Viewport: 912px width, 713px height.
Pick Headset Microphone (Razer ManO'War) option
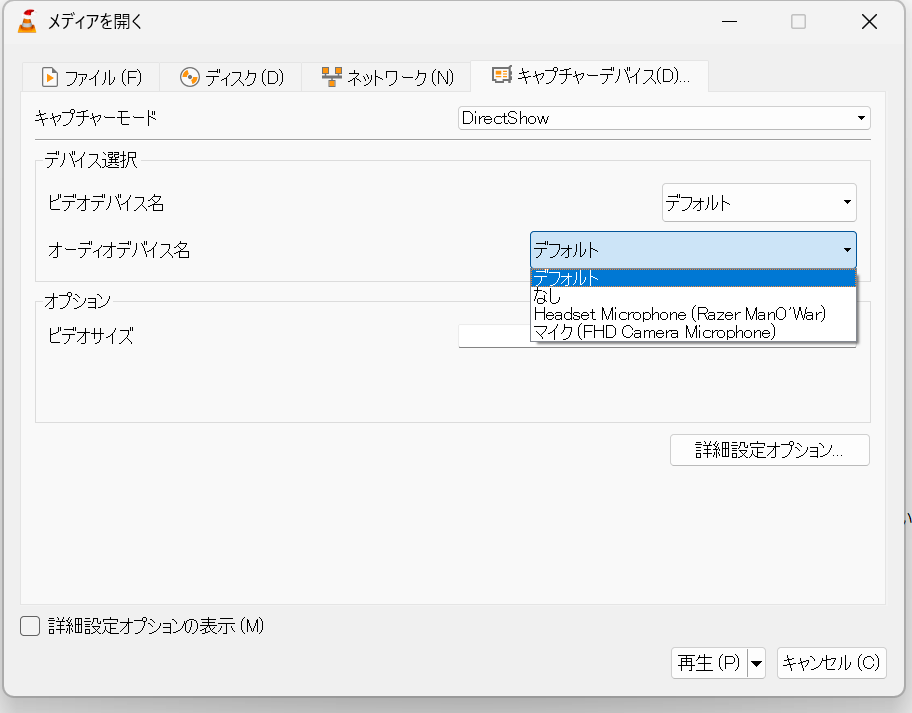click(x=679, y=314)
